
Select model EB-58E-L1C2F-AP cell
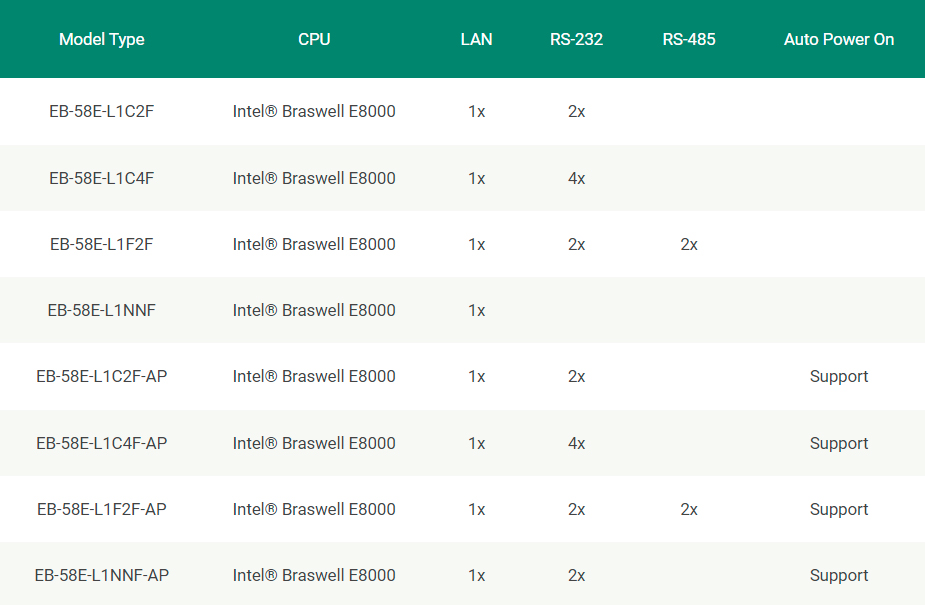(x=101, y=376)
